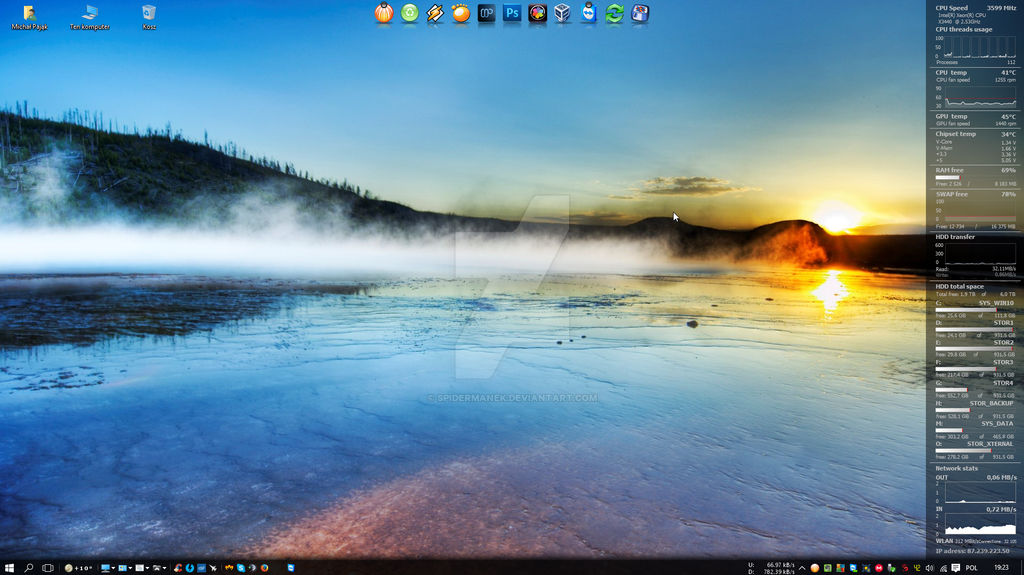Open the green square tray icon

(827, 568)
